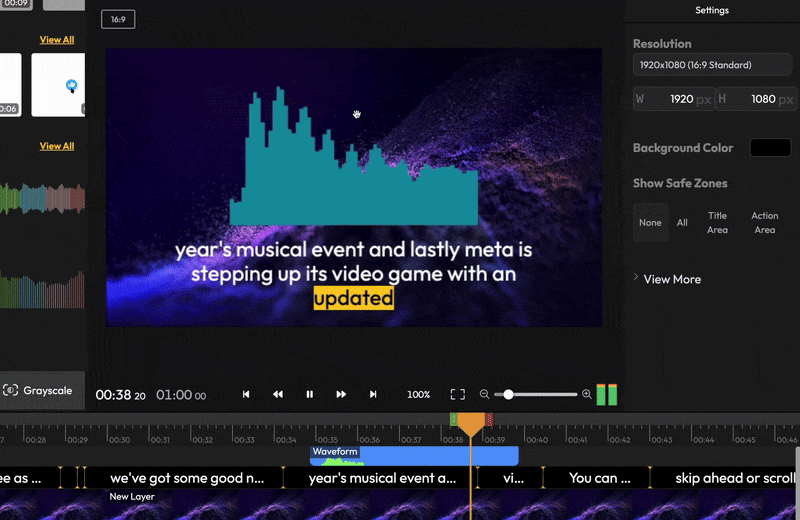Screen dimensions: 800x520
Task: Click the highlighted word "updated" in preview
Action: tap(354, 298)
